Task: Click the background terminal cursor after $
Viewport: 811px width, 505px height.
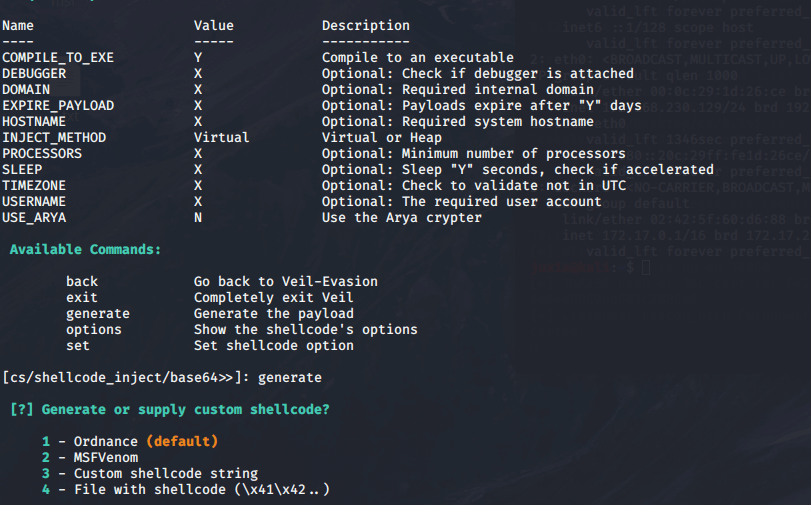Action: (645, 268)
